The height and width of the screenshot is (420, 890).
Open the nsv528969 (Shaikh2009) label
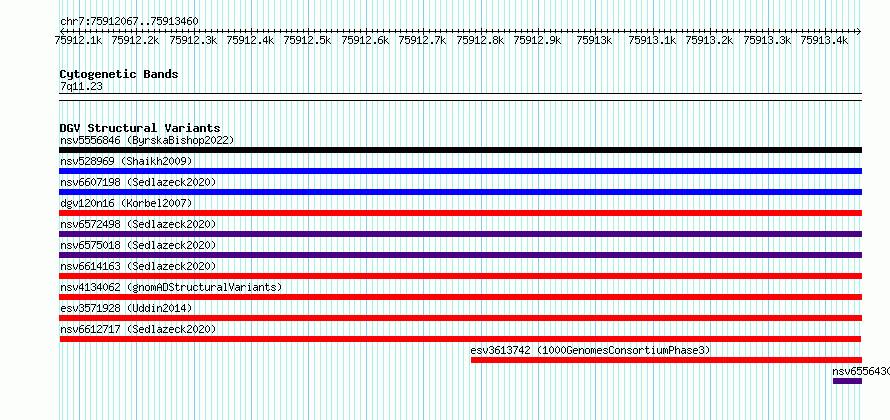(x=126, y=161)
